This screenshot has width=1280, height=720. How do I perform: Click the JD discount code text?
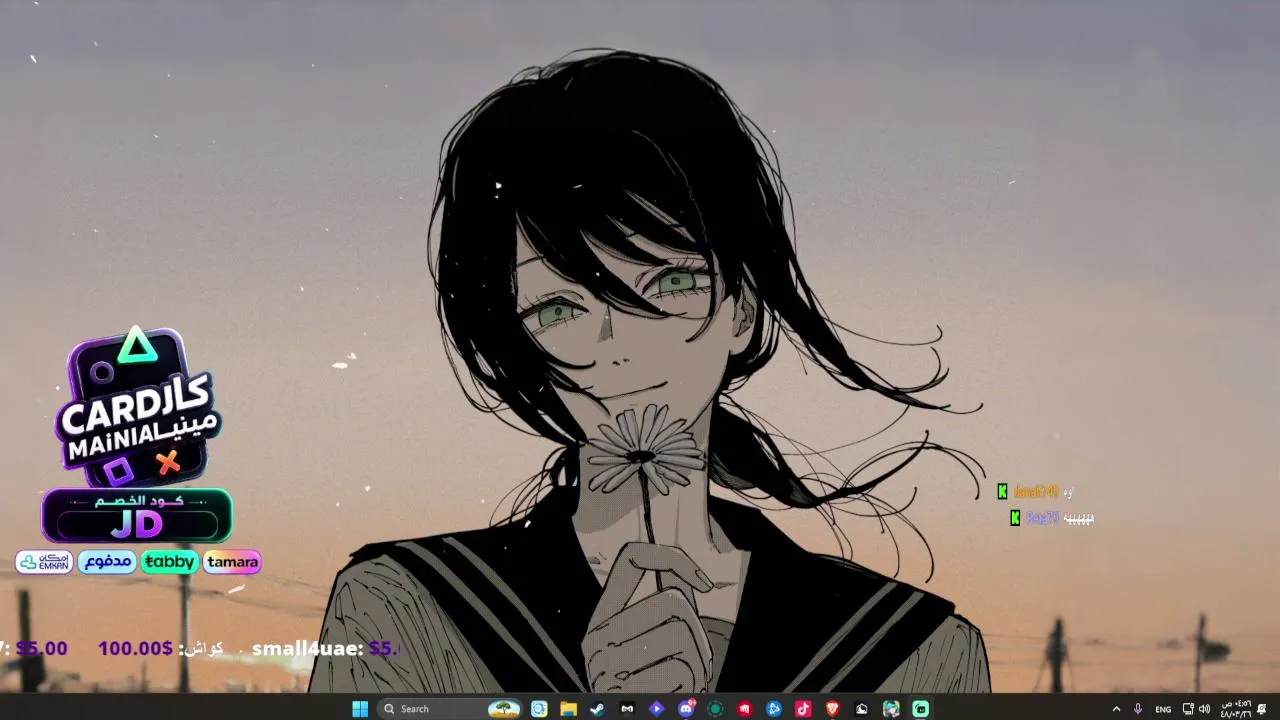[137, 524]
